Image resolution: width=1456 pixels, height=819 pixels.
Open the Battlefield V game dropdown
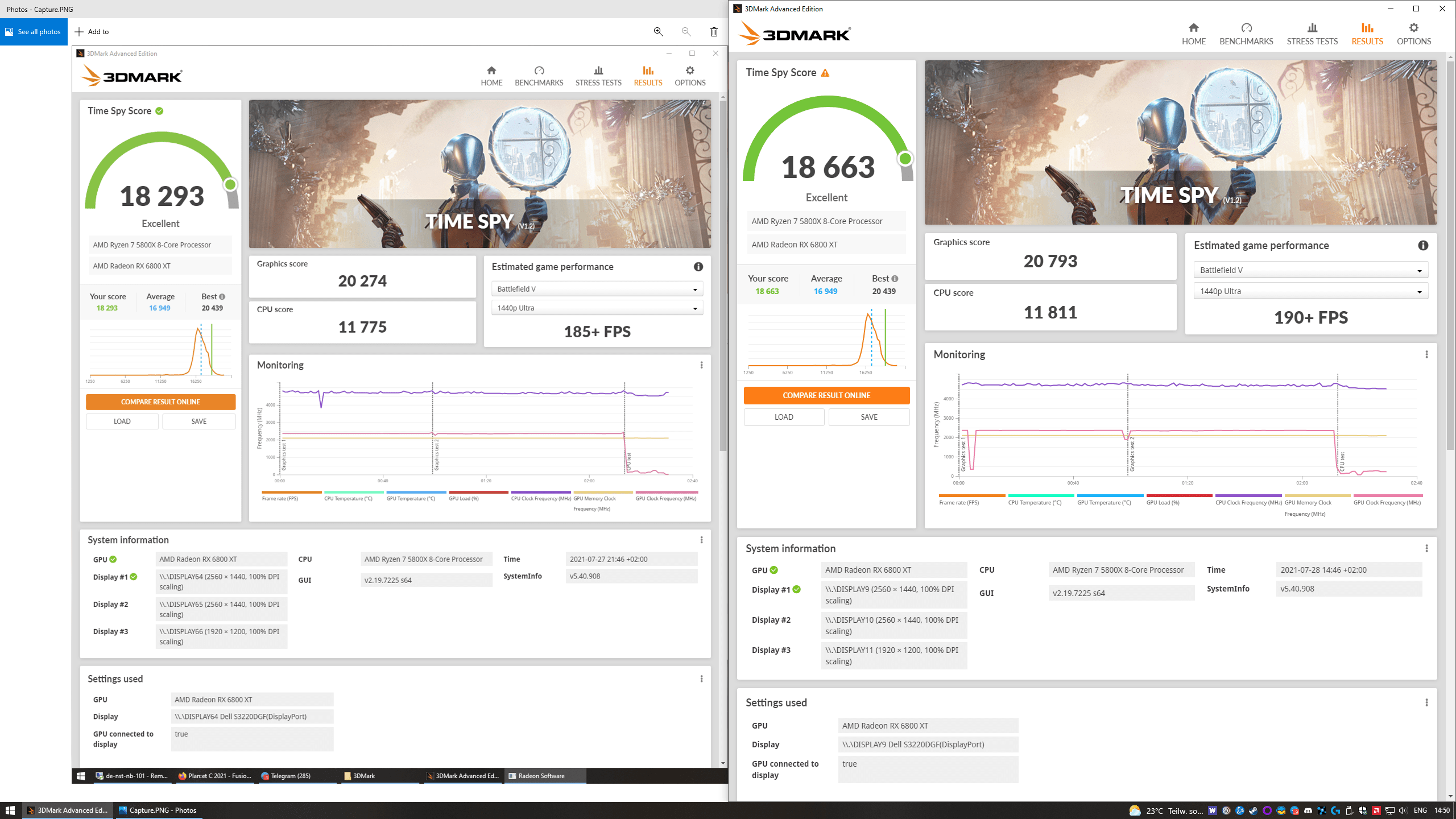tap(1310, 270)
